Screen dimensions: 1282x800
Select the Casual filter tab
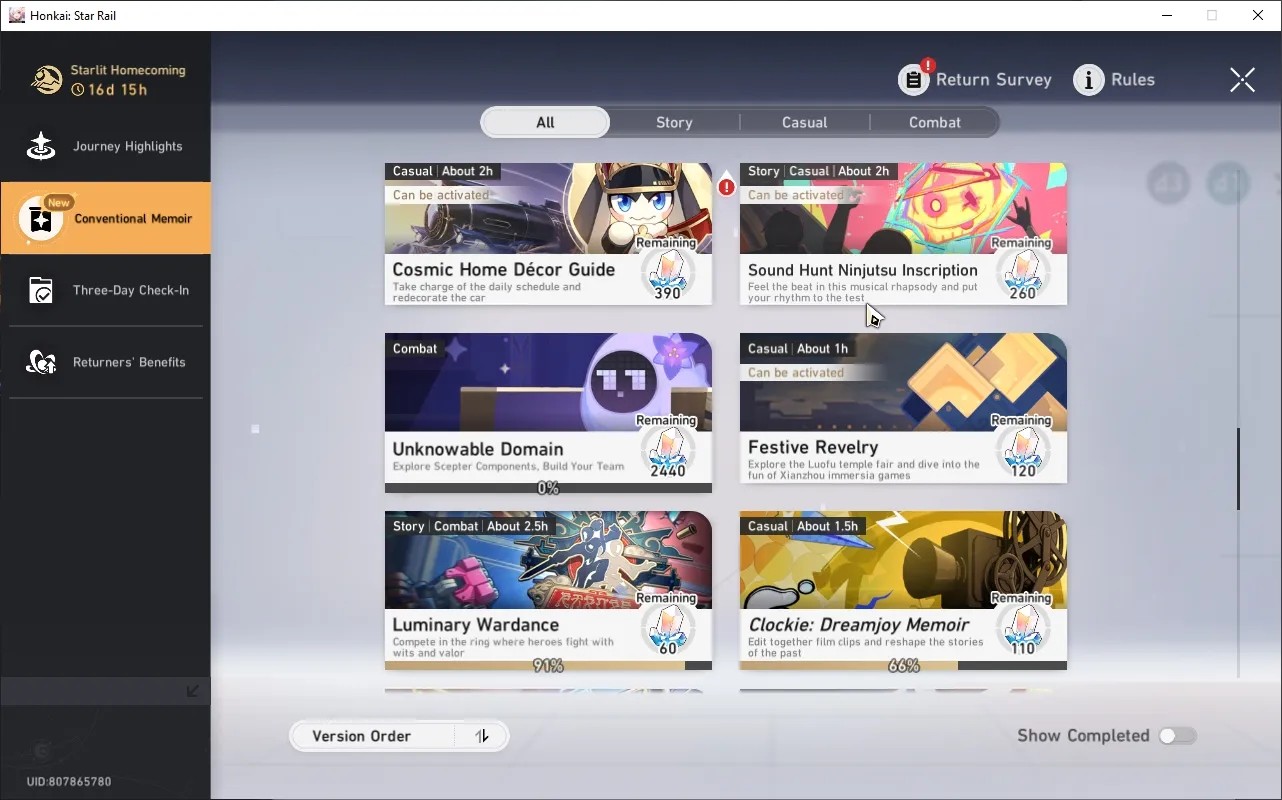coord(805,122)
